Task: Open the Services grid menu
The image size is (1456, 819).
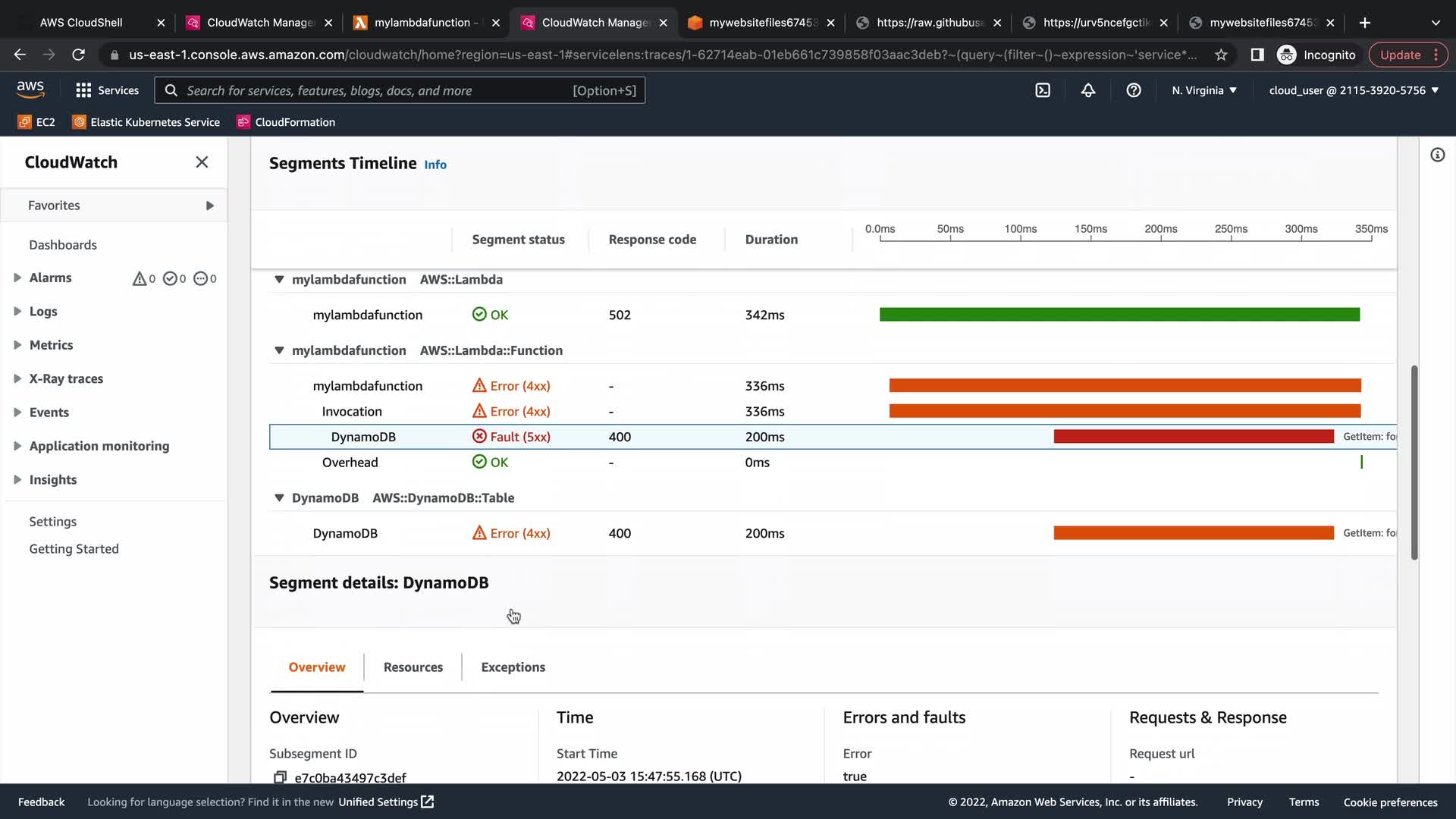Action: [x=107, y=90]
